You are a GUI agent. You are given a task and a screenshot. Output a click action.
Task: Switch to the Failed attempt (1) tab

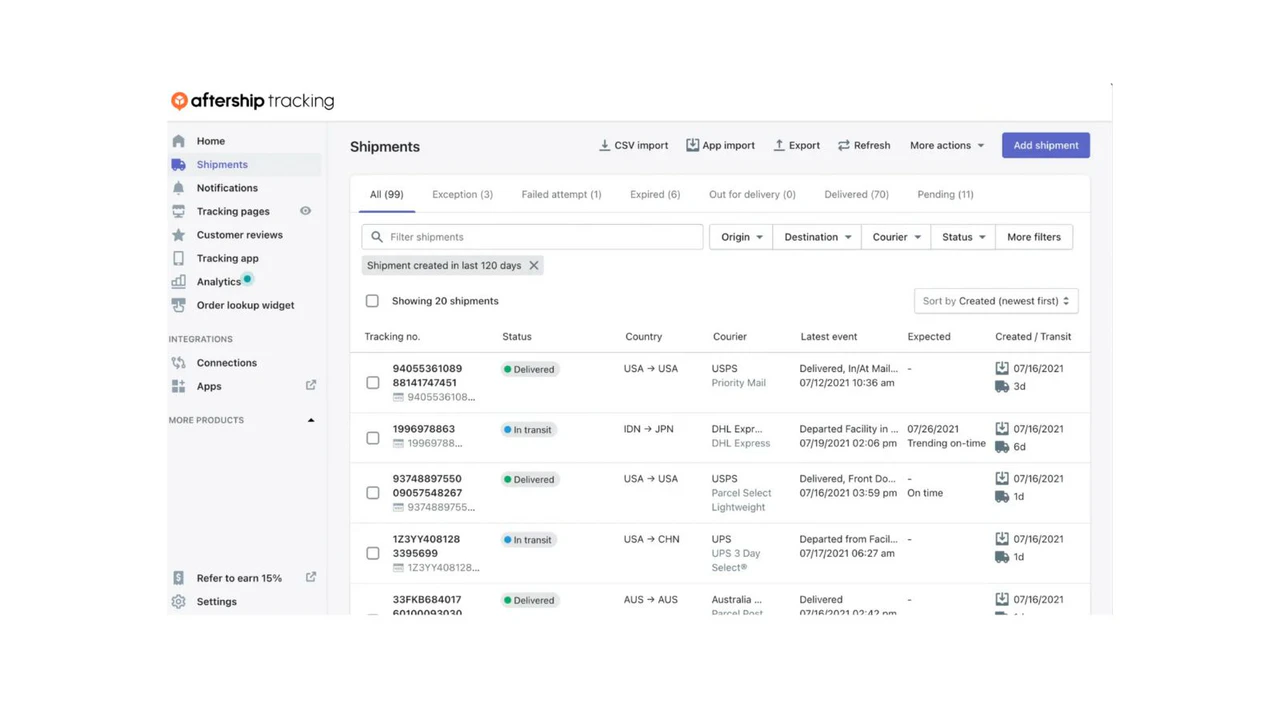coord(561,194)
